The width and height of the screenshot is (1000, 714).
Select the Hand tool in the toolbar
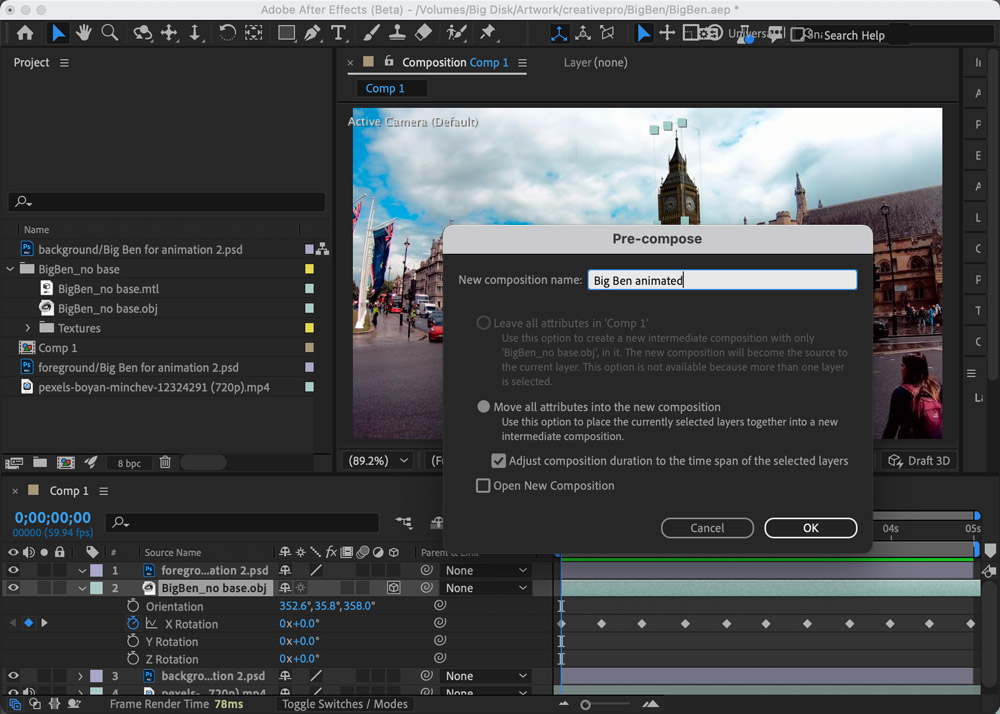pyautogui.click(x=84, y=33)
